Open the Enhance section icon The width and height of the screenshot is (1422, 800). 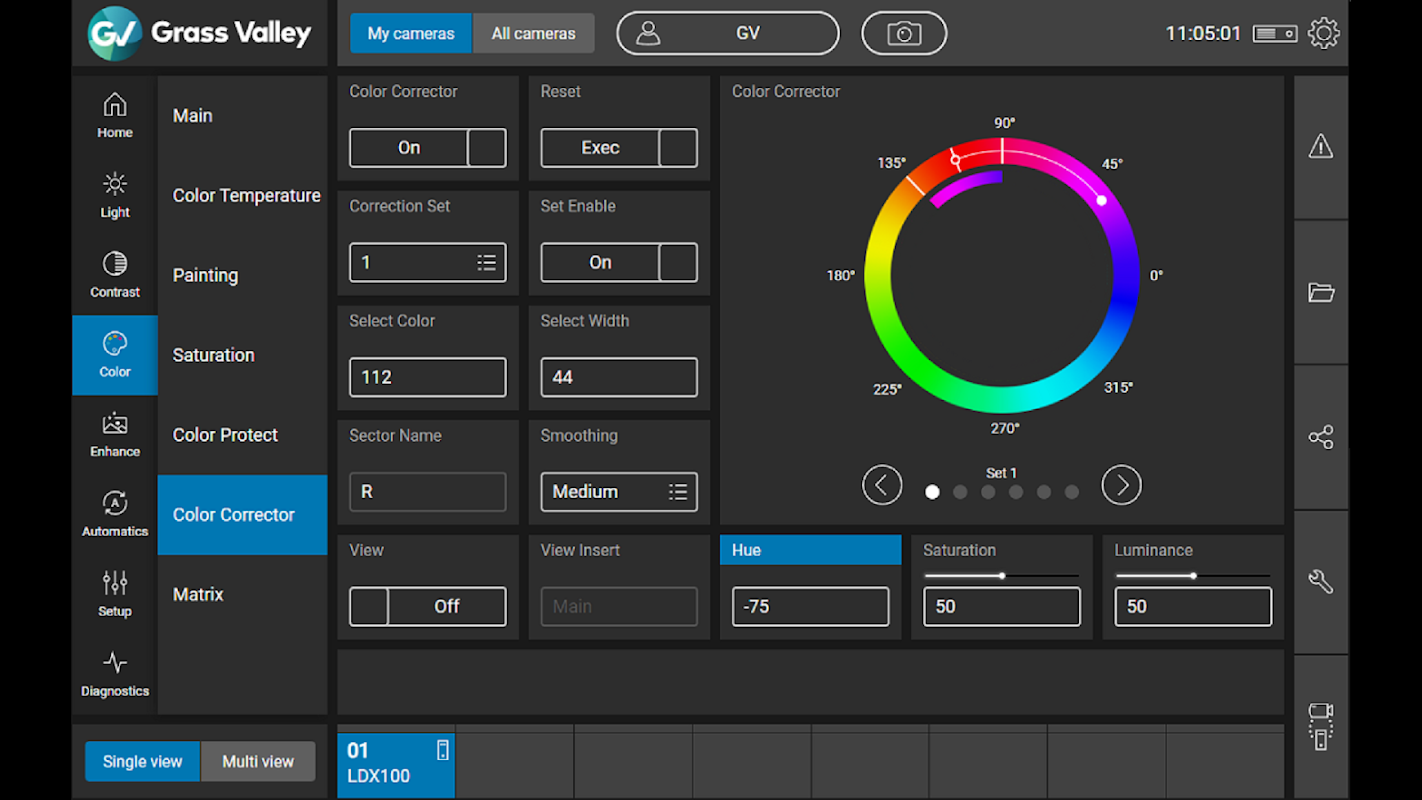115,423
